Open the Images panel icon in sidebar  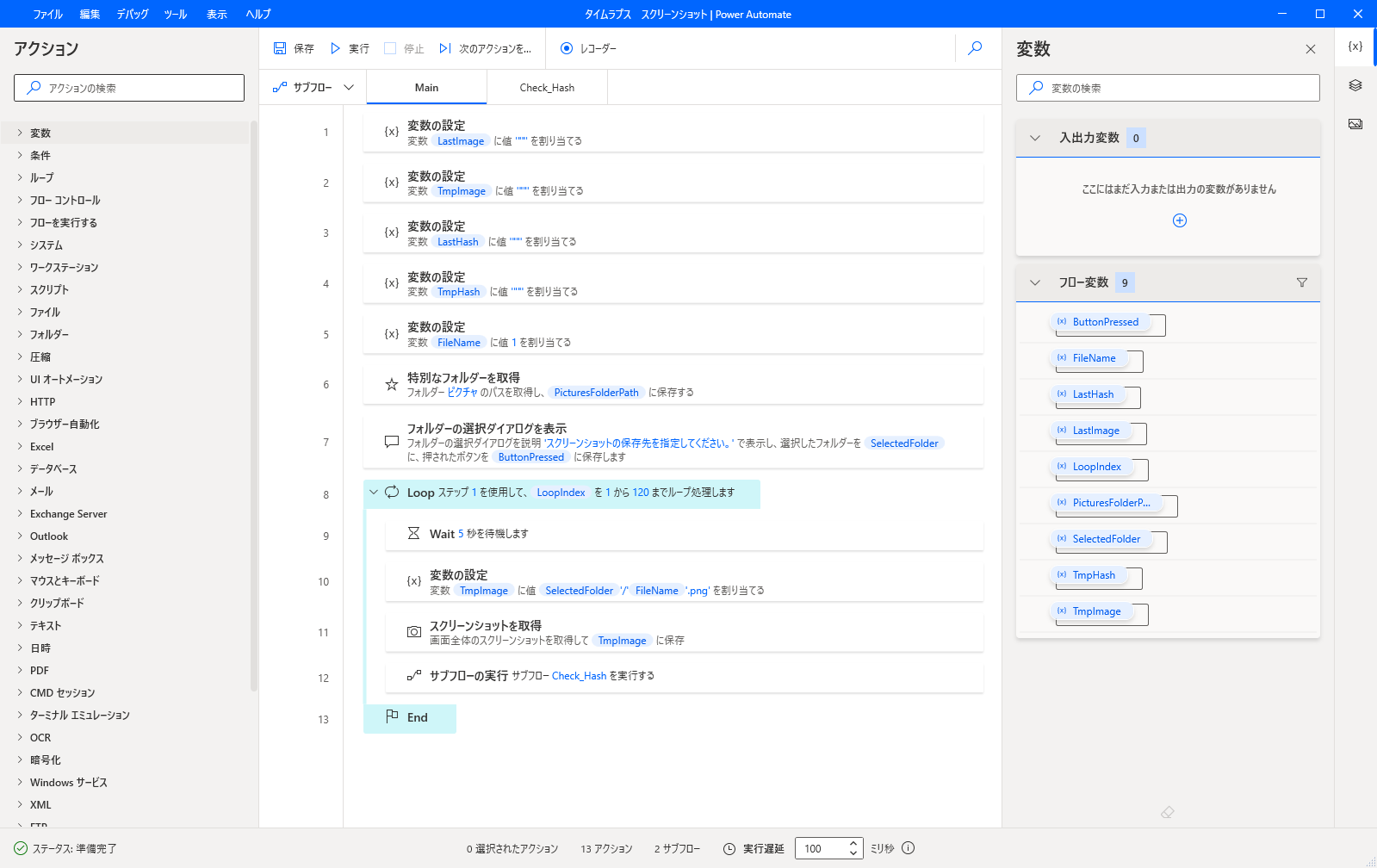[x=1355, y=124]
